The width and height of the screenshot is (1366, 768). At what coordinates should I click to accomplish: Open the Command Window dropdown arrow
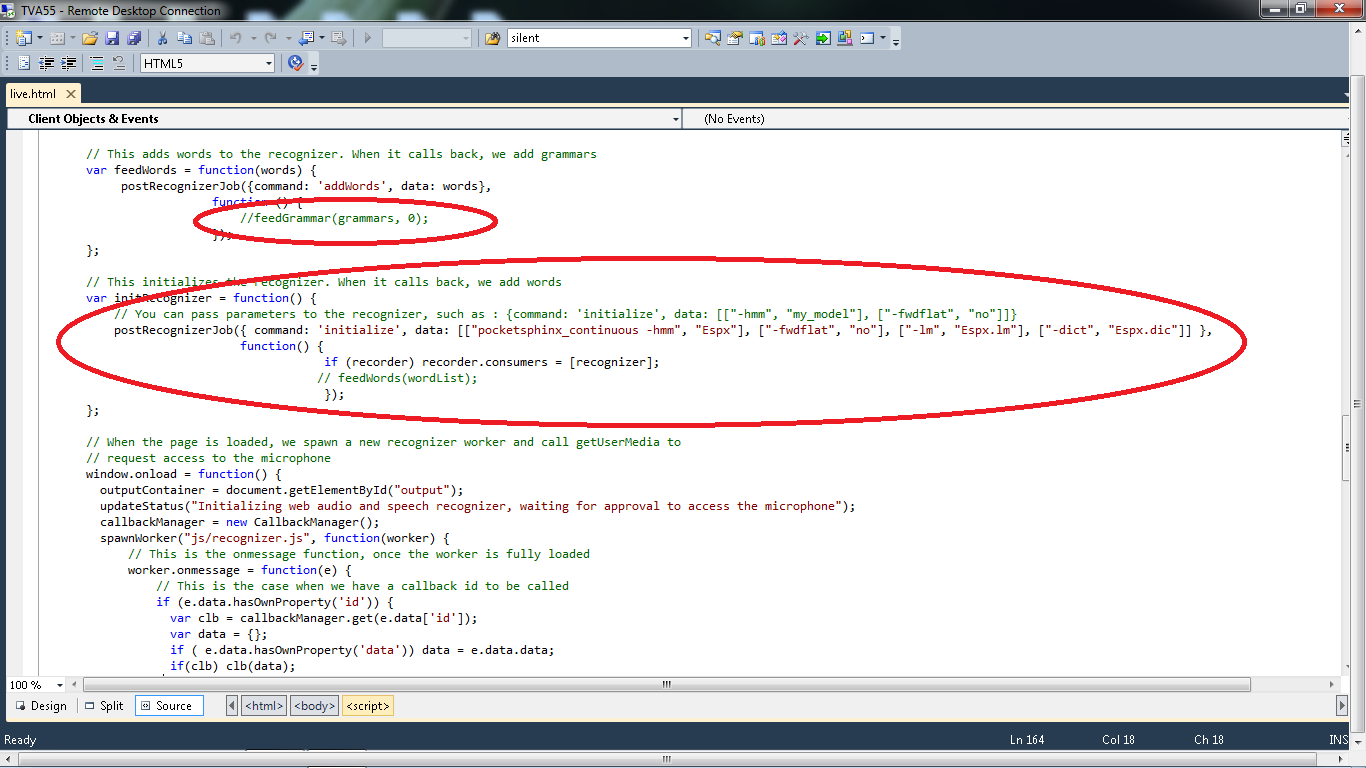(882, 38)
